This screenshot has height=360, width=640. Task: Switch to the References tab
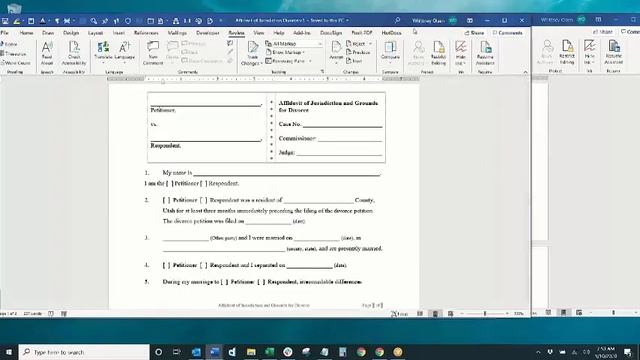click(x=146, y=33)
